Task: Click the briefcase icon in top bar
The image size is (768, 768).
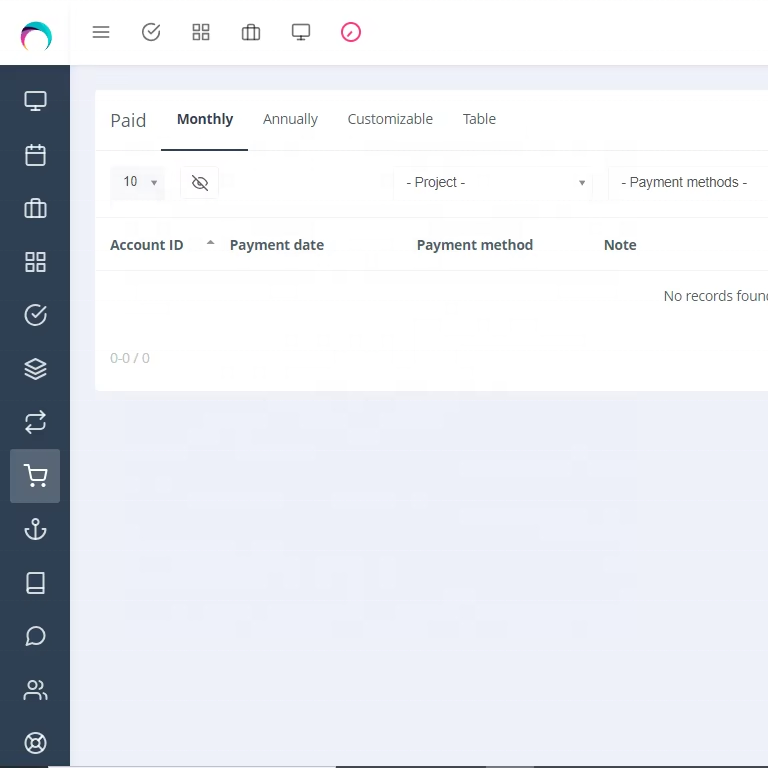Action: pyautogui.click(x=251, y=32)
